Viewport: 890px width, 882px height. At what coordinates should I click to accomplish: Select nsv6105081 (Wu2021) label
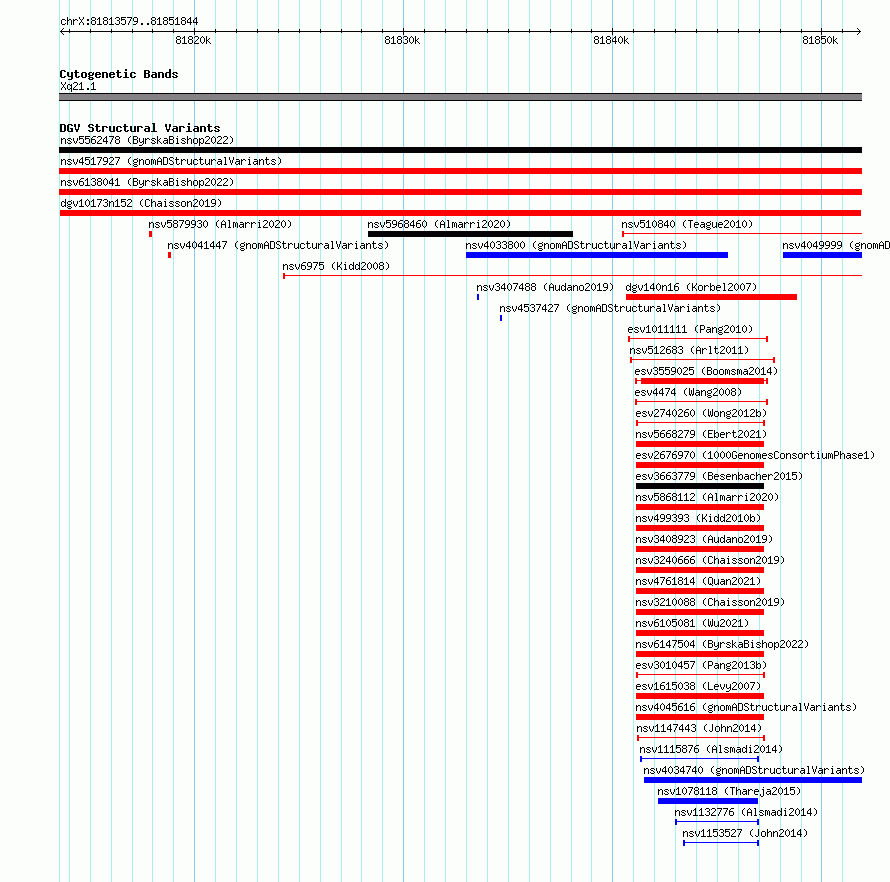pos(692,623)
